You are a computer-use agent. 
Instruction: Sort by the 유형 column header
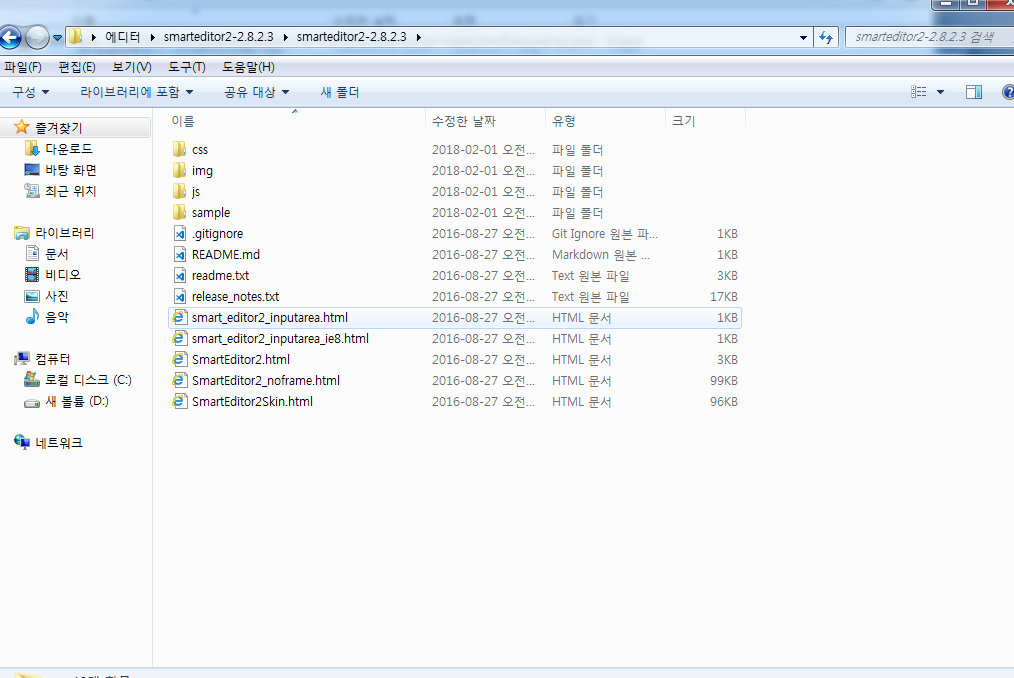click(x=605, y=121)
